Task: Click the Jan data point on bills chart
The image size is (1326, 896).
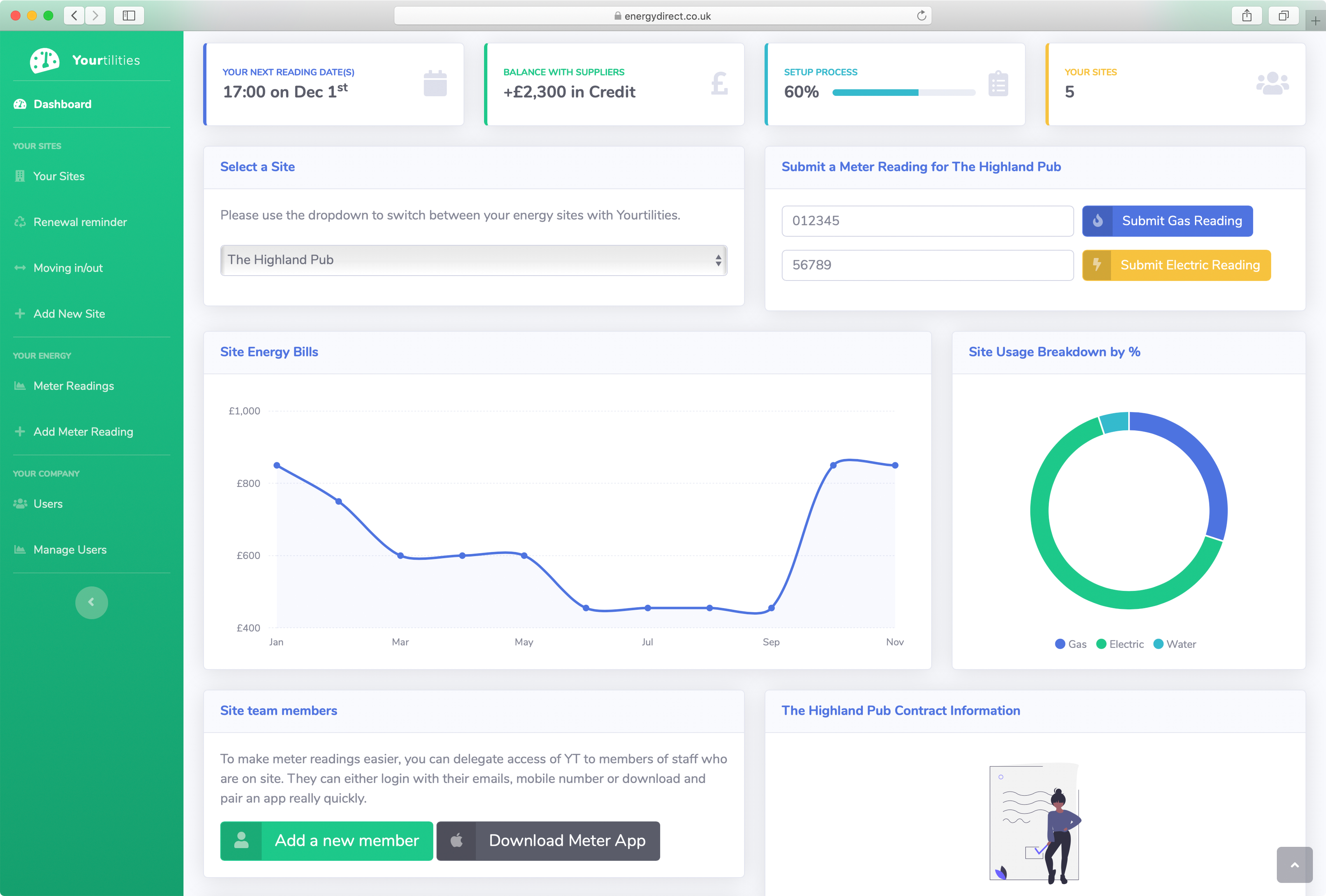Action: [277, 465]
